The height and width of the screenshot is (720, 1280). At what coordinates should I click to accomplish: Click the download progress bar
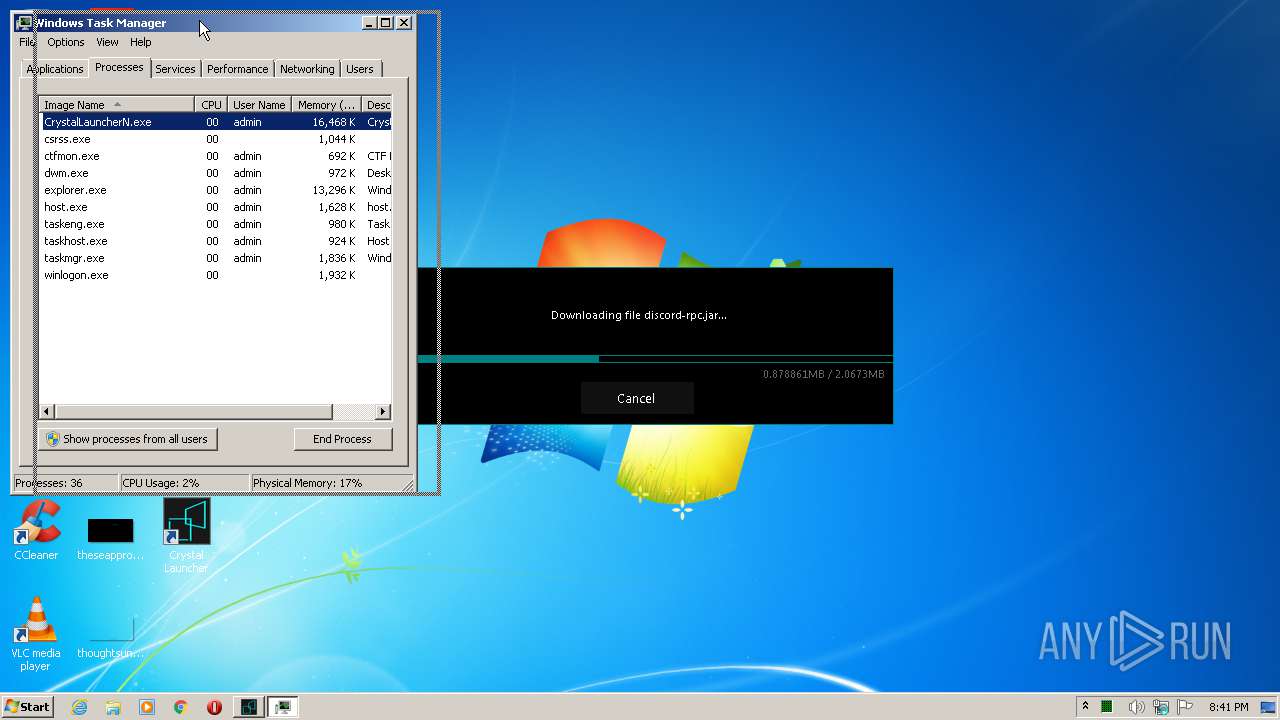pyautogui.click(x=655, y=358)
